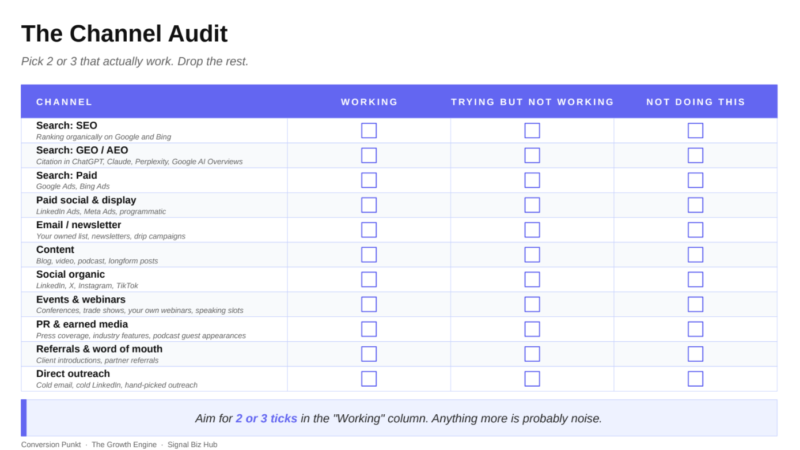Image resolution: width=800 pixels, height=450 pixels.
Task: Click Signal Biz Hub in the footer
Action: pos(192,444)
